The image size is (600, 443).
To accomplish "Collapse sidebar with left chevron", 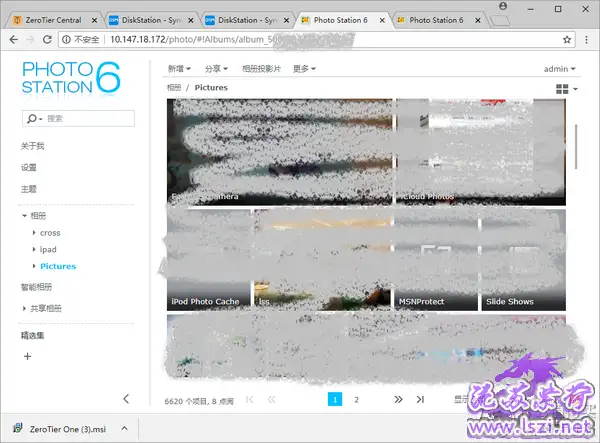I will click(x=126, y=399).
